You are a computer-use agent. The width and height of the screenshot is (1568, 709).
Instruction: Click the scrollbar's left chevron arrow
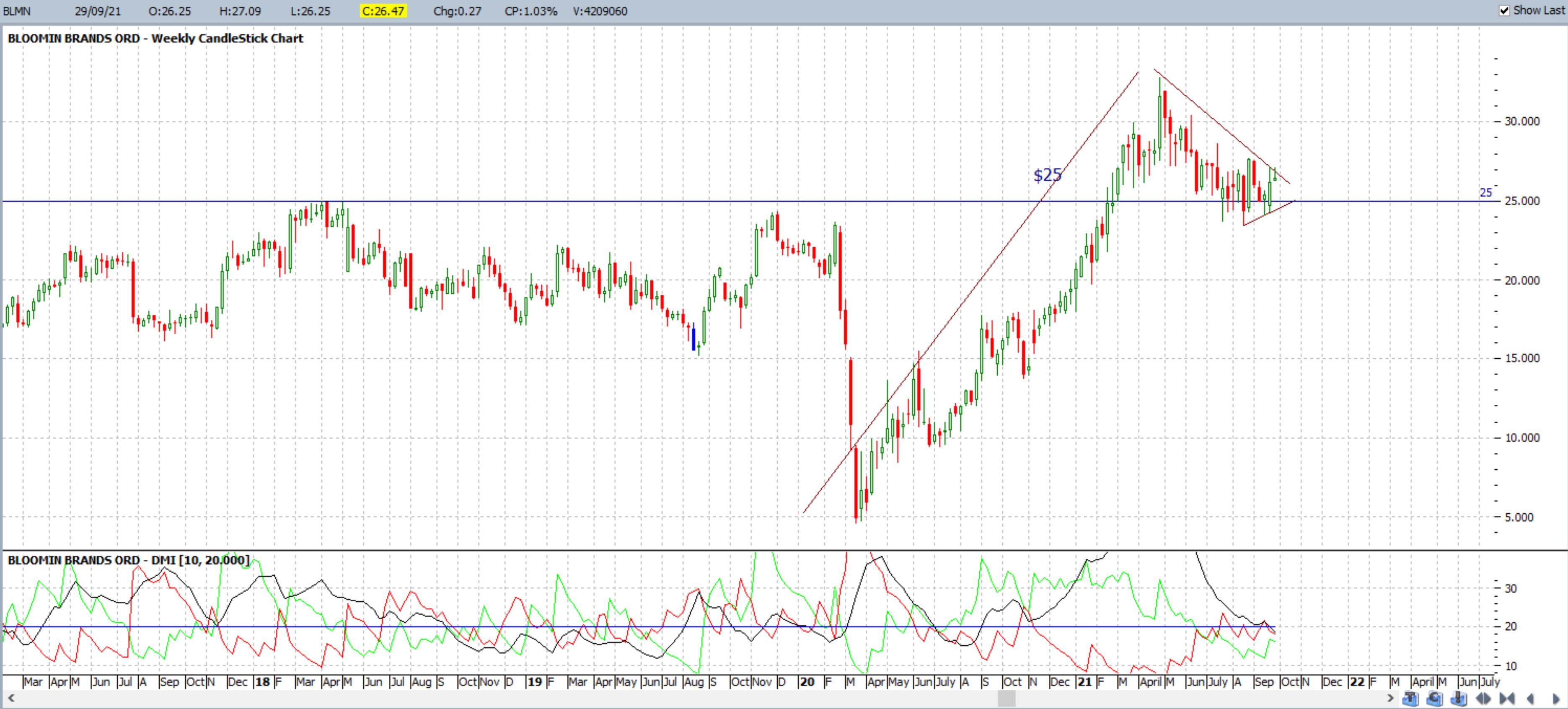pyautogui.click(x=10, y=698)
